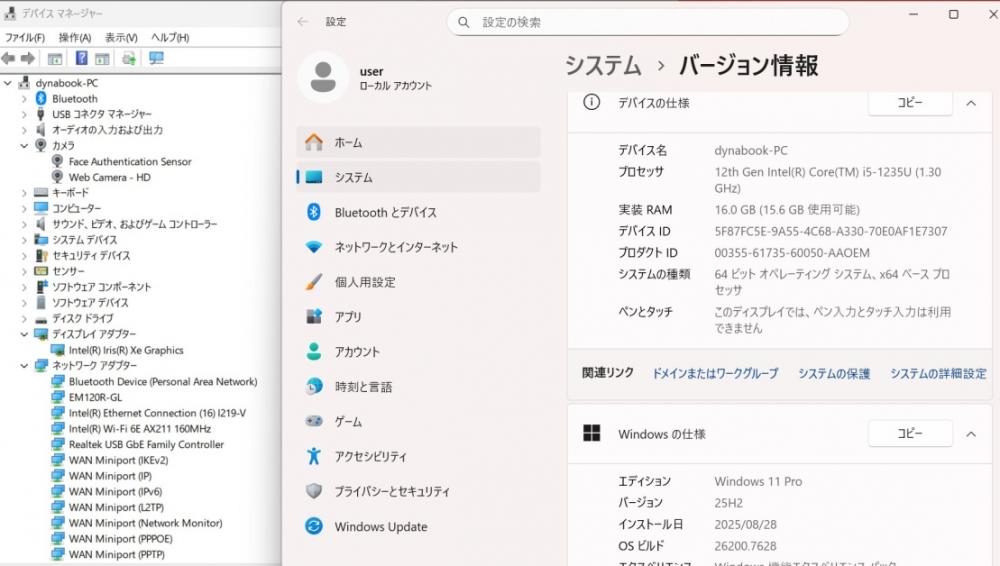Expand the Bluetooth node in device tree
Viewport: 1000px width, 566px height.
point(25,99)
